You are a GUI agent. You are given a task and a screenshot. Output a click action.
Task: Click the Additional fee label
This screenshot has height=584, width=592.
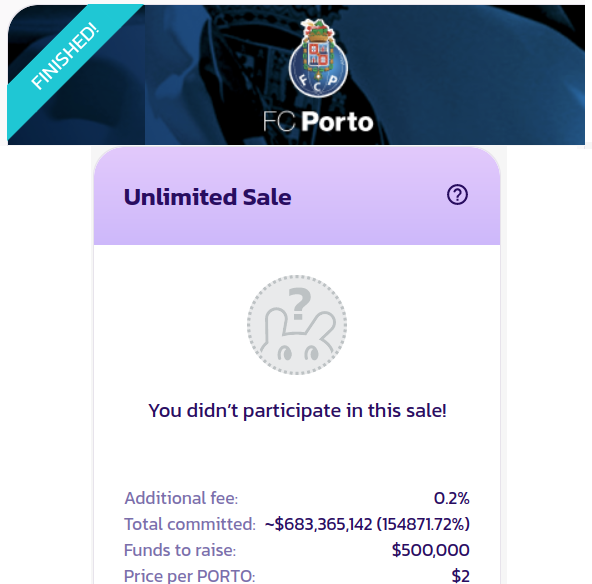coord(181,498)
